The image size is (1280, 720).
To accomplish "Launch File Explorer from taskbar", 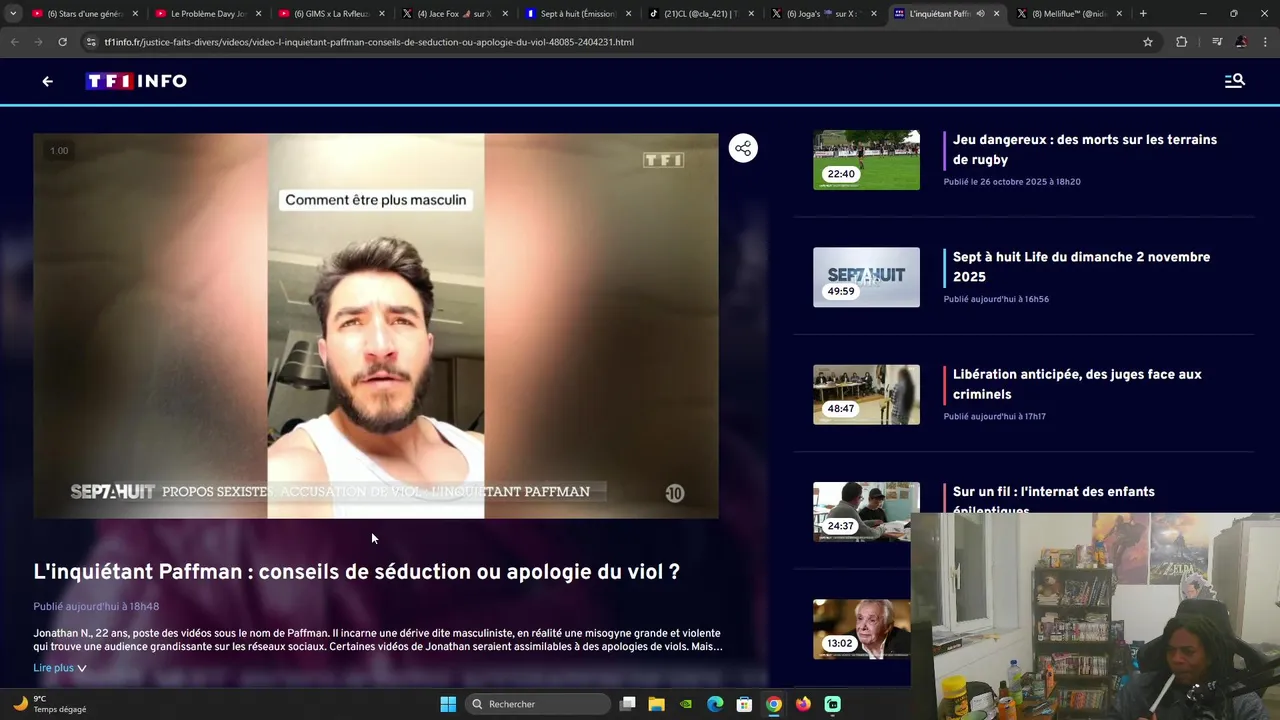I will point(657,704).
